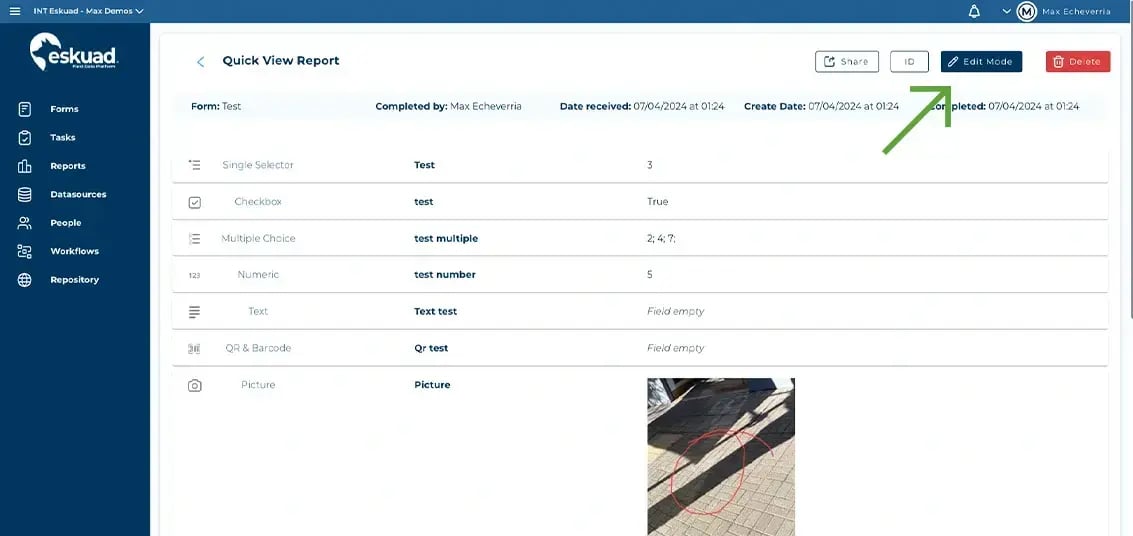
Task: Open Workflows in the sidebar
Action: pyautogui.click(x=74, y=251)
